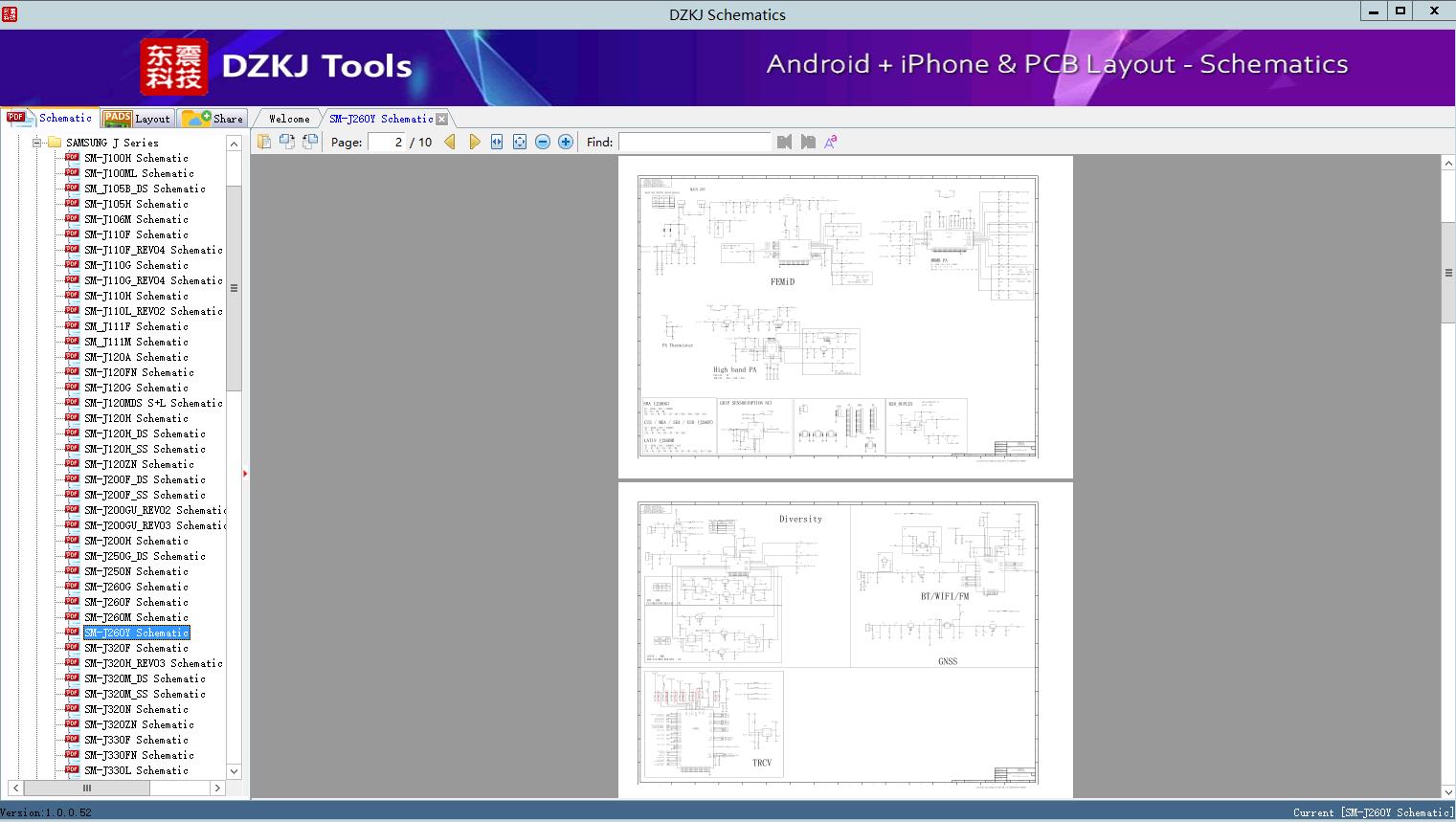Click the fit width icon
1456x822 pixels.
tap(497, 142)
